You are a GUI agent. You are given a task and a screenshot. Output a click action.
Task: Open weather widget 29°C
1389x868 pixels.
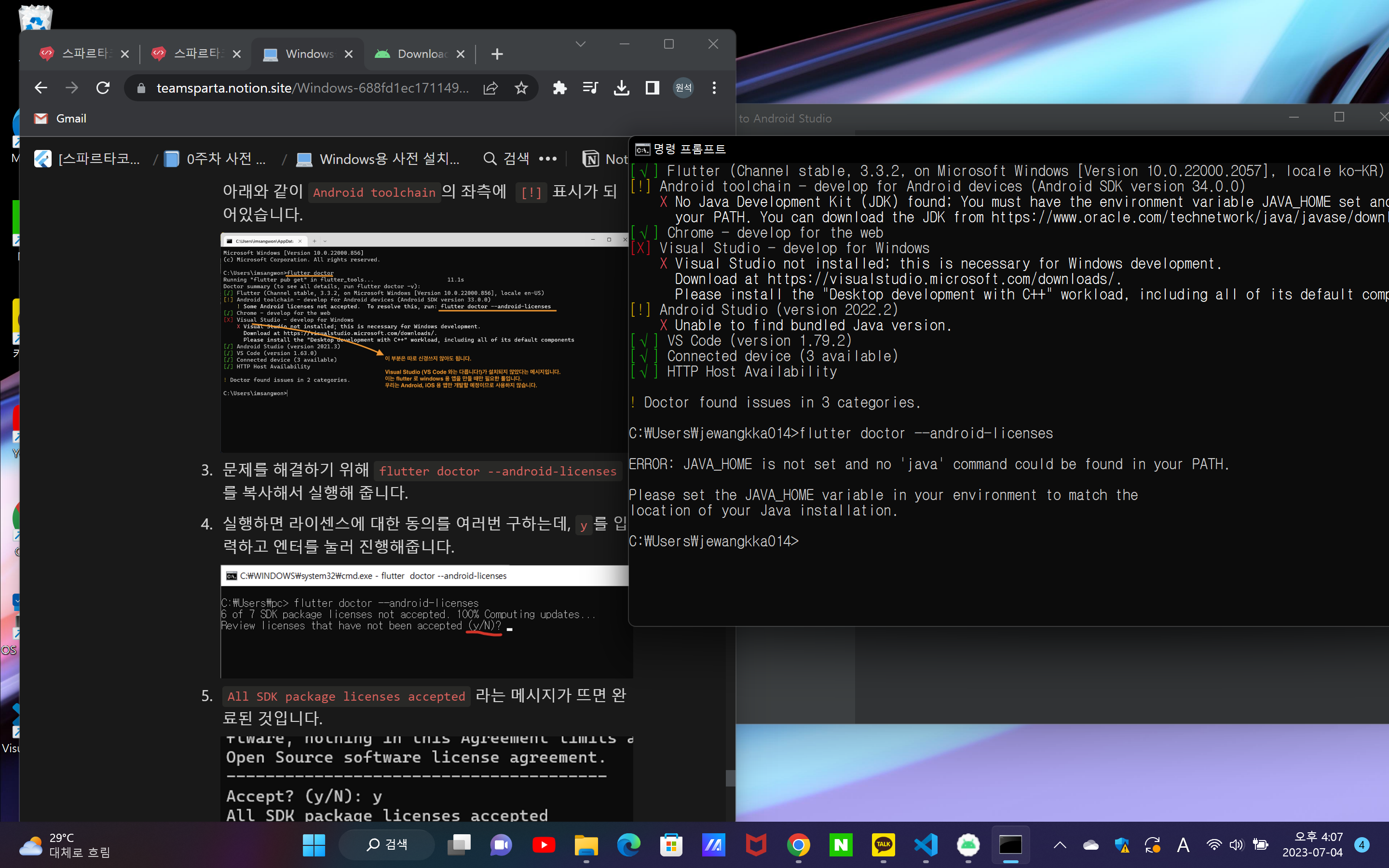[64, 845]
